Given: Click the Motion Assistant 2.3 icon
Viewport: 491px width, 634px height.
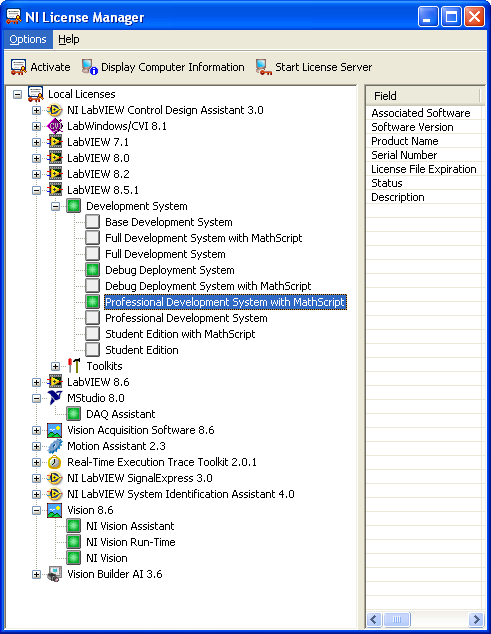Looking at the screenshot, I should click(x=55, y=446).
